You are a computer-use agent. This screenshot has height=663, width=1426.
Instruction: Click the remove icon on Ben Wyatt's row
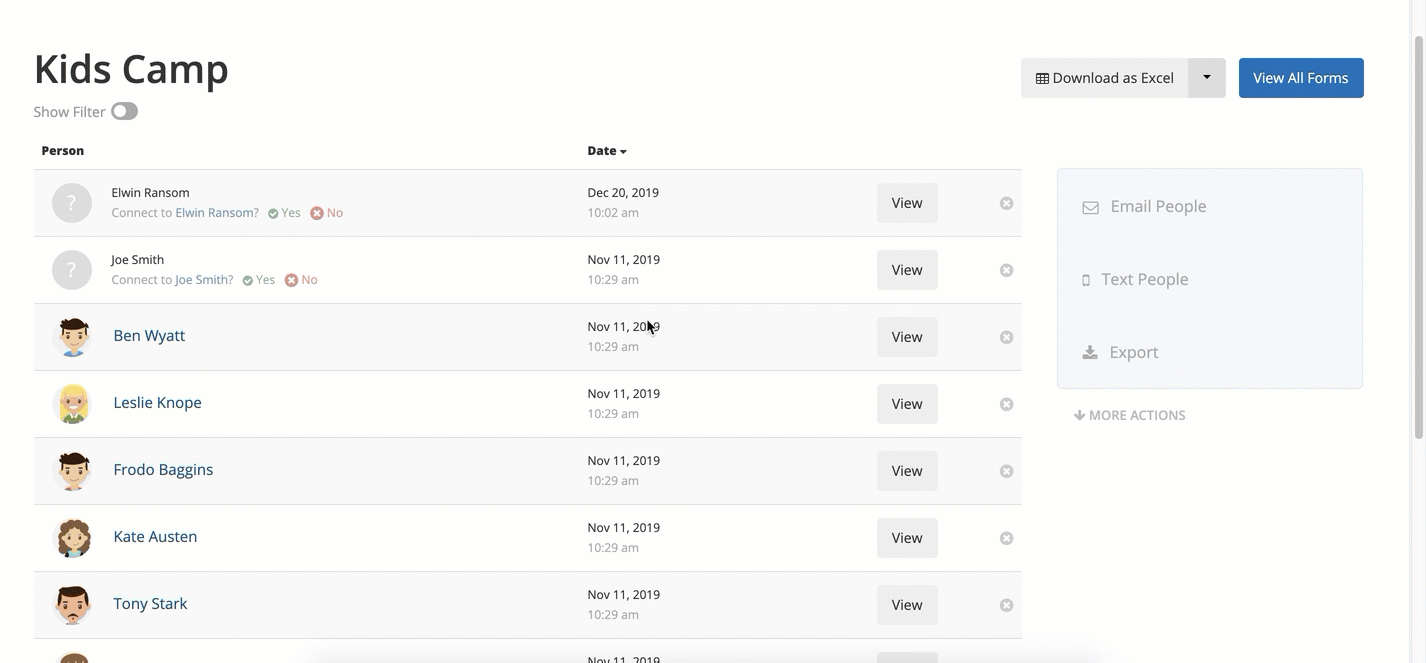click(1006, 337)
